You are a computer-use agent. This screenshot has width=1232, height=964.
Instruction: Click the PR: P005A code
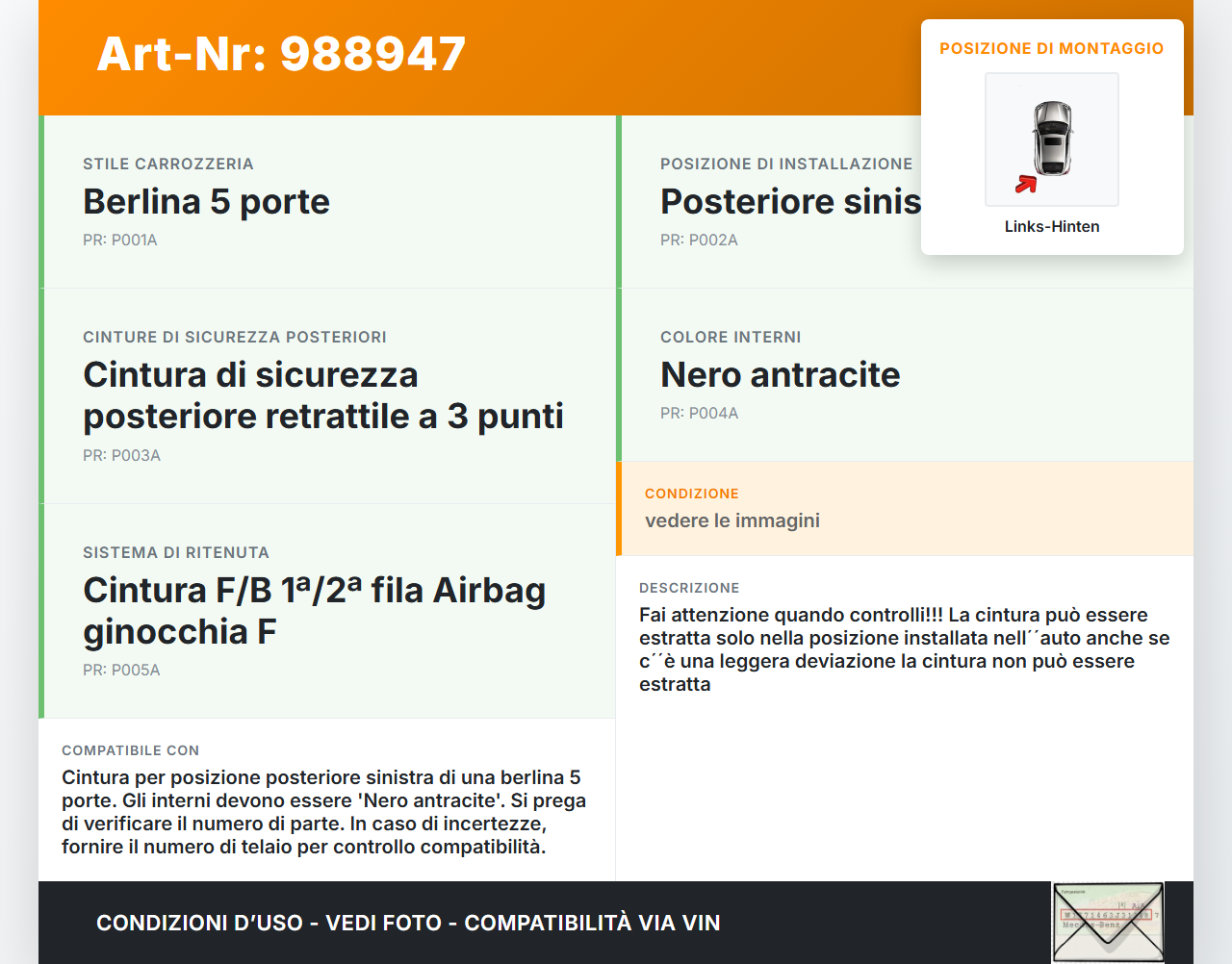coord(121,671)
